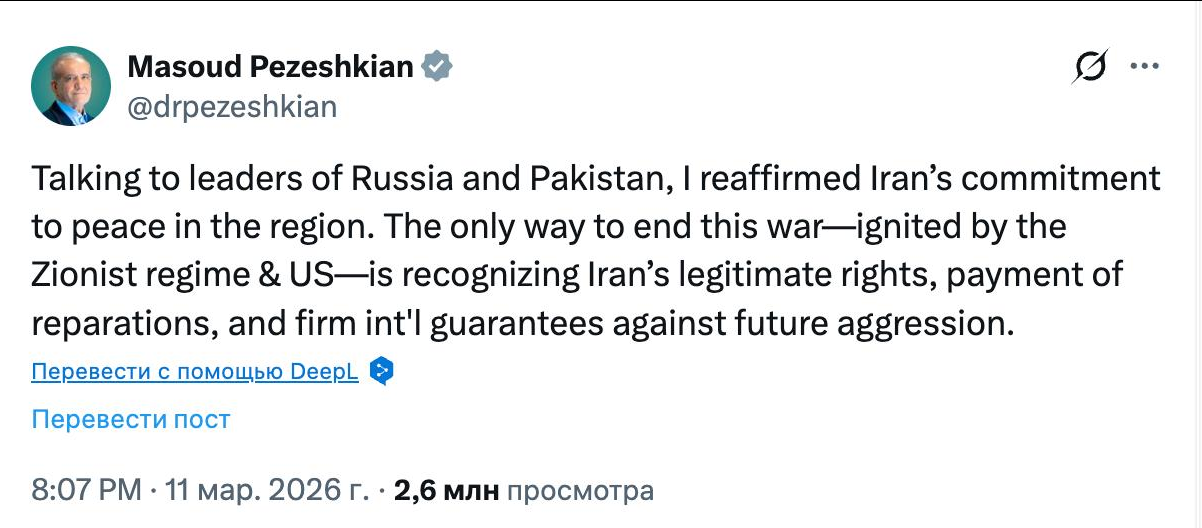Click the DeepL logo icon

(381, 372)
